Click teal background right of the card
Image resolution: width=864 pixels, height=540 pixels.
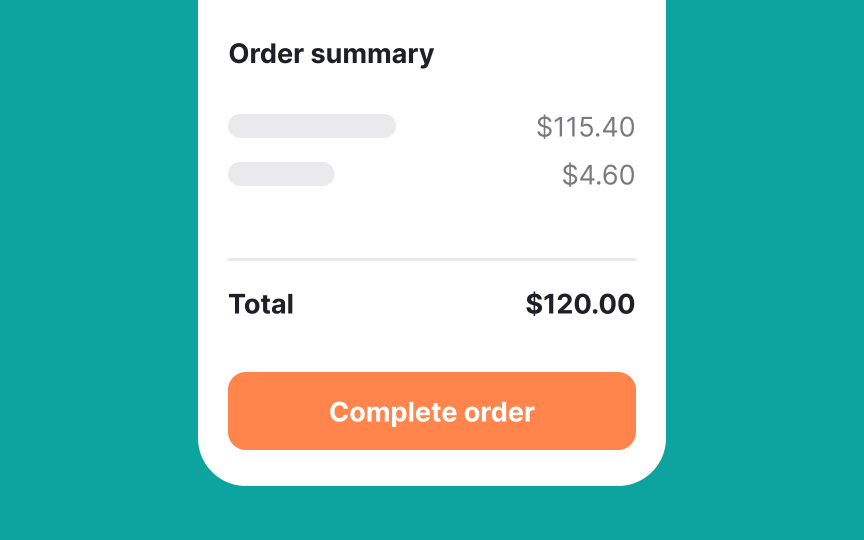pos(765,270)
